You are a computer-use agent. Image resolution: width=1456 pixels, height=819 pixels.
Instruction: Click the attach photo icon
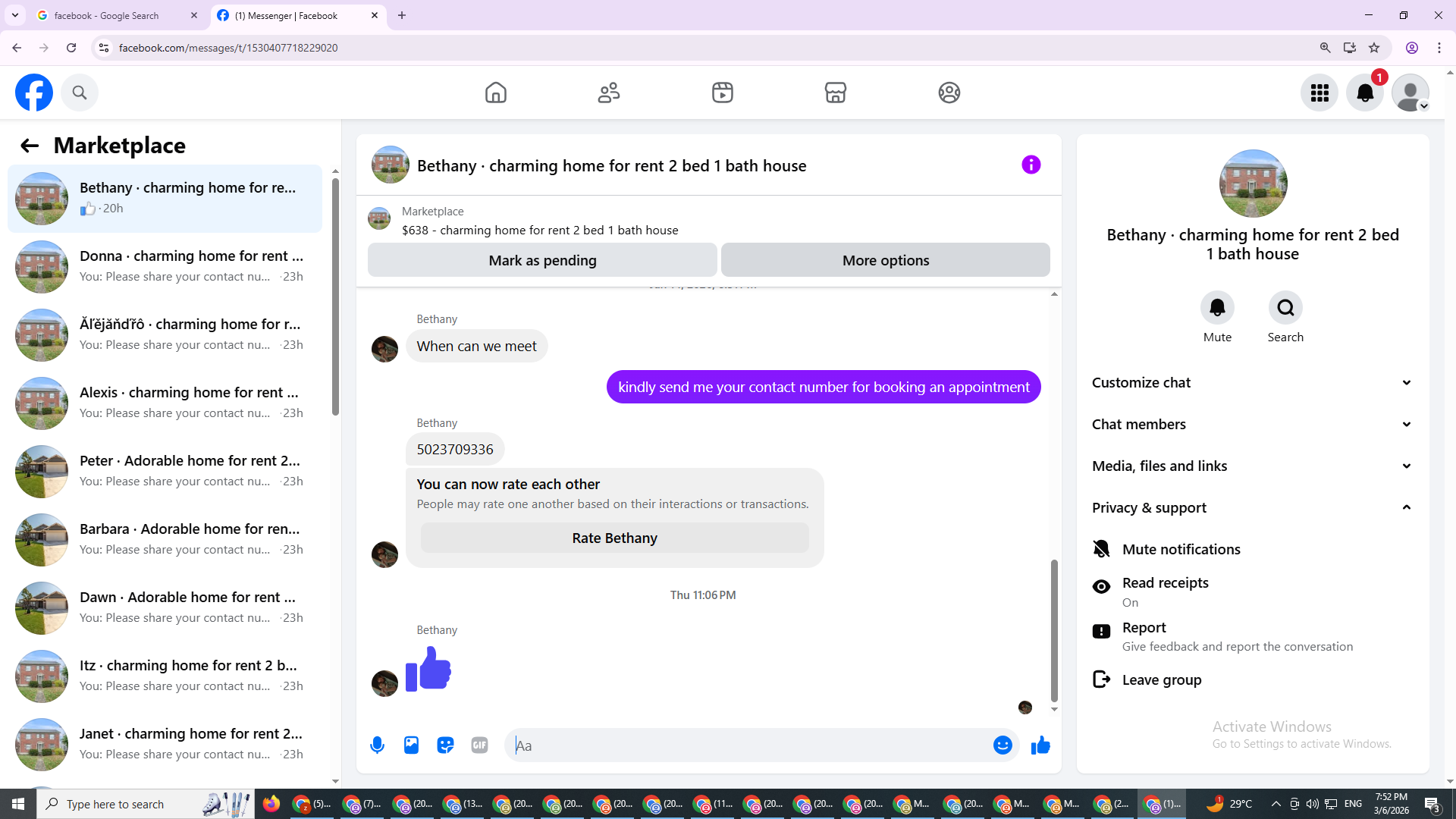click(x=411, y=745)
